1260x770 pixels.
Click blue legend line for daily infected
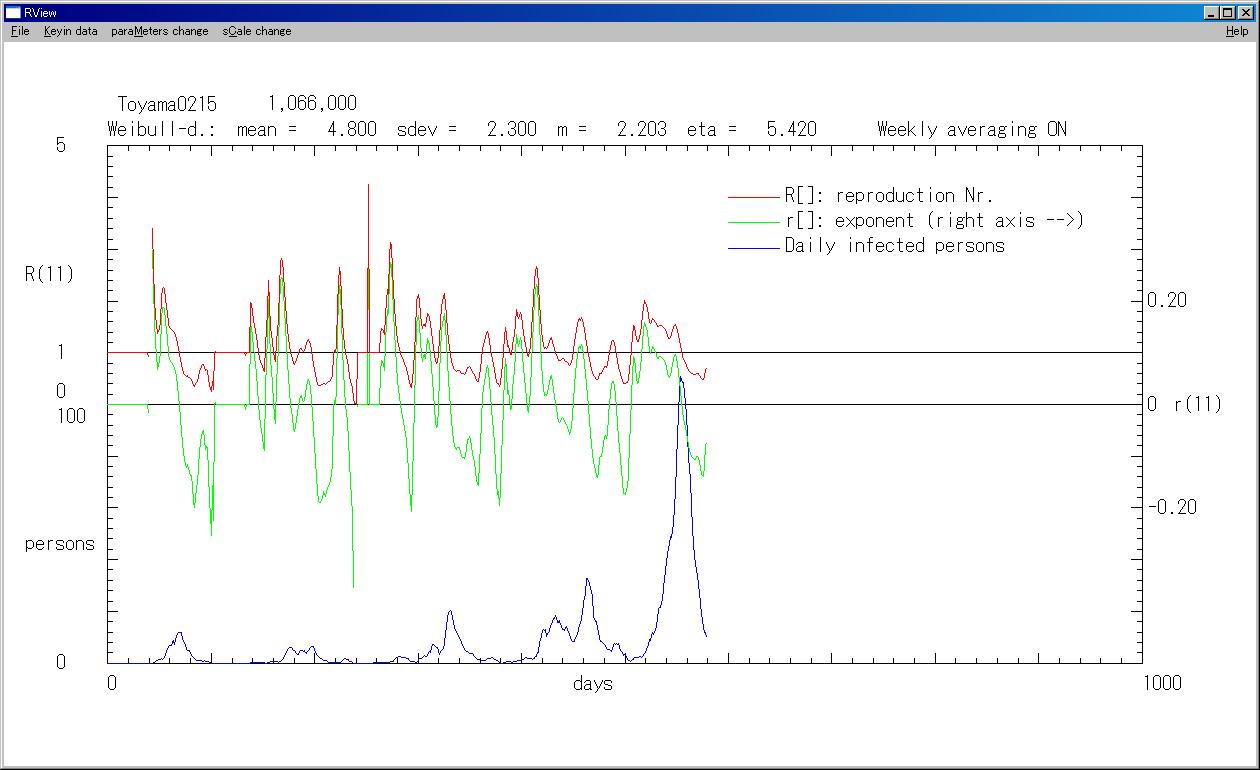click(x=753, y=247)
